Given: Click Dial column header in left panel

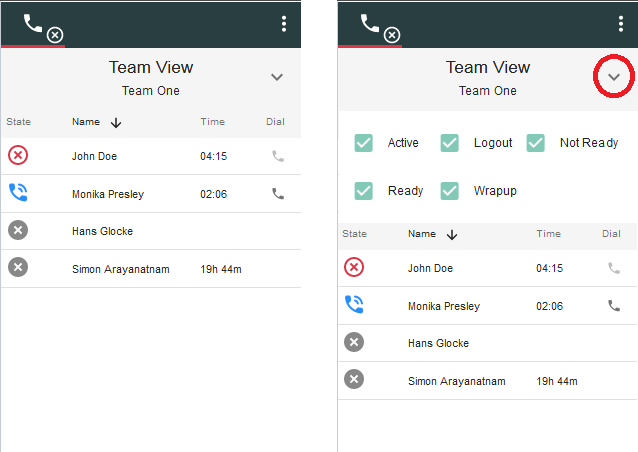Looking at the screenshot, I should [x=275, y=122].
